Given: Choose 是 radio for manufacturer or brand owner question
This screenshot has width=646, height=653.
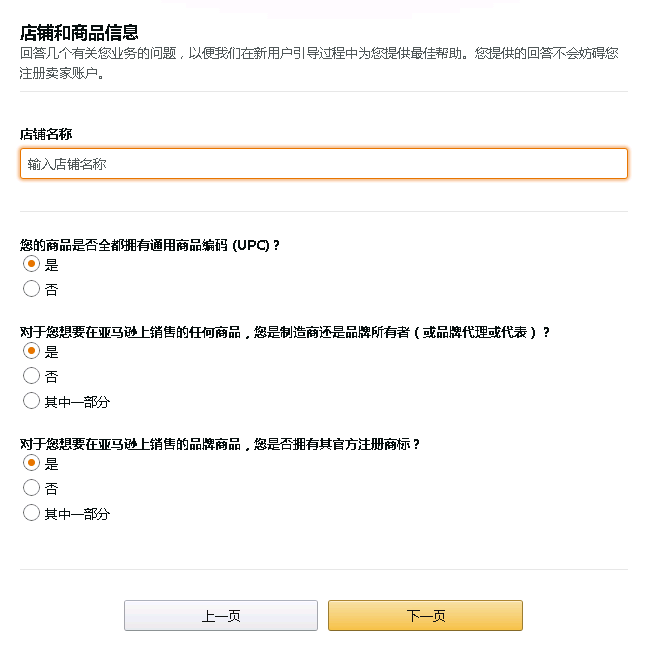Looking at the screenshot, I should (x=31, y=352).
